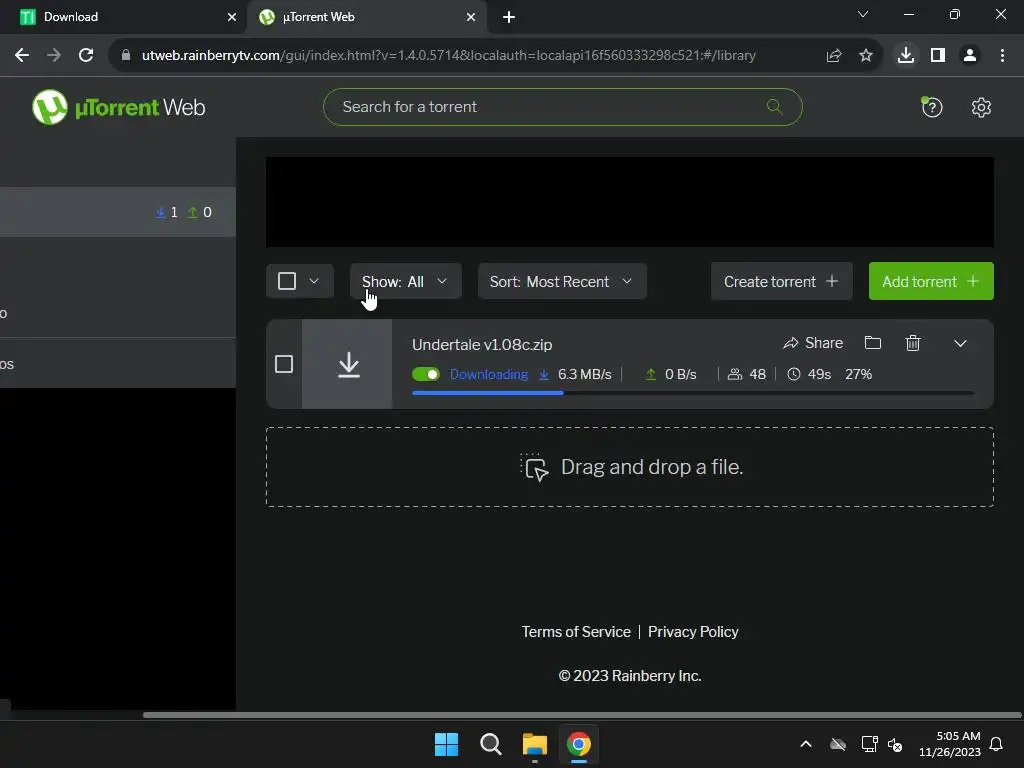This screenshot has height=768, width=1024.
Task: Click the network tray icon
Action: 869,744
